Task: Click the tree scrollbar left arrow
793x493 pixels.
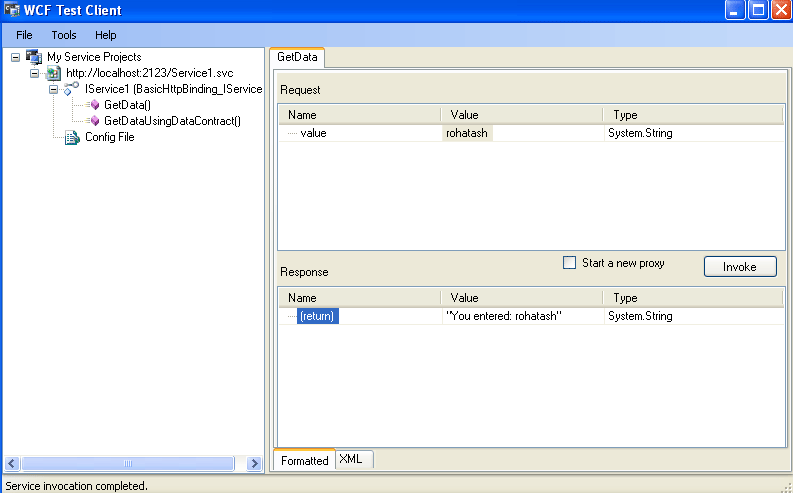Action: [x=12, y=463]
